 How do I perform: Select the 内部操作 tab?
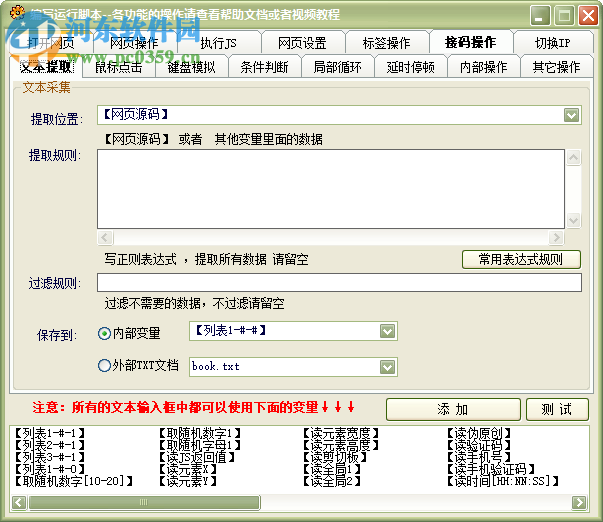click(483, 67)
